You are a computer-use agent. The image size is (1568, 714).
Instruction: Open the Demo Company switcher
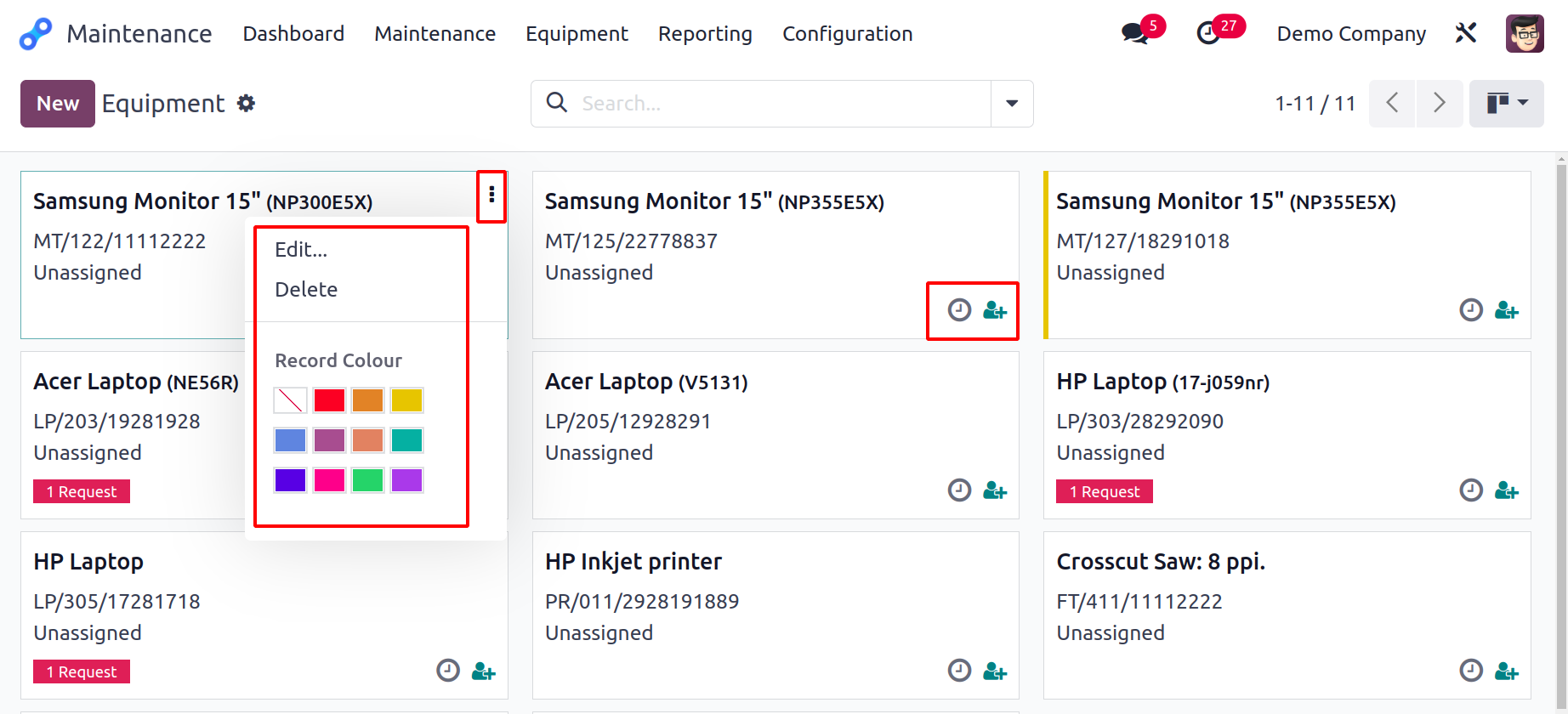(x=1351, y=34)
